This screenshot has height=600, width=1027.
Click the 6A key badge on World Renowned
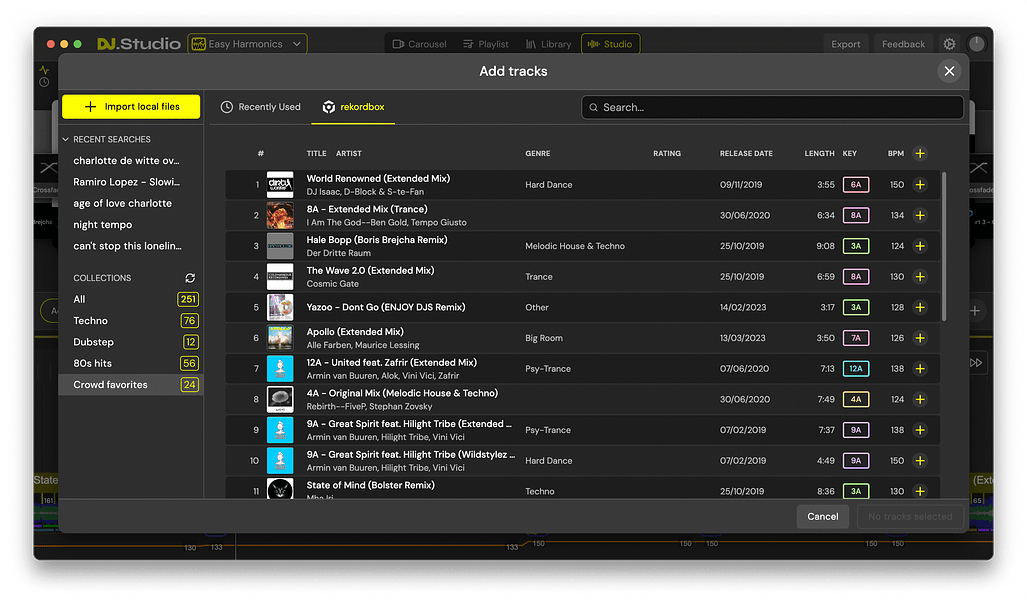pos(856,185)
